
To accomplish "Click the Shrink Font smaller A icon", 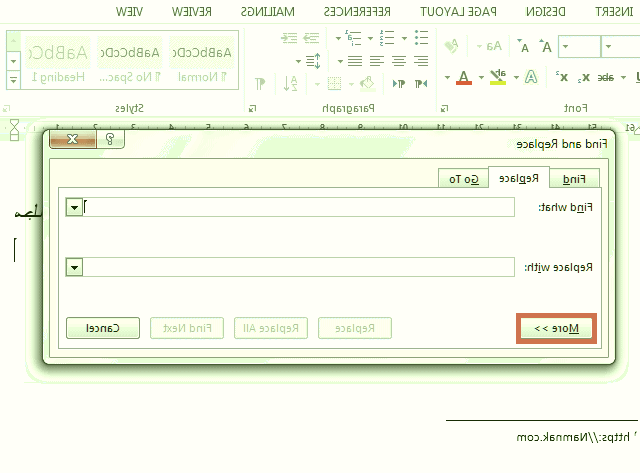I will pyautogui.click(x=525, y=47).
